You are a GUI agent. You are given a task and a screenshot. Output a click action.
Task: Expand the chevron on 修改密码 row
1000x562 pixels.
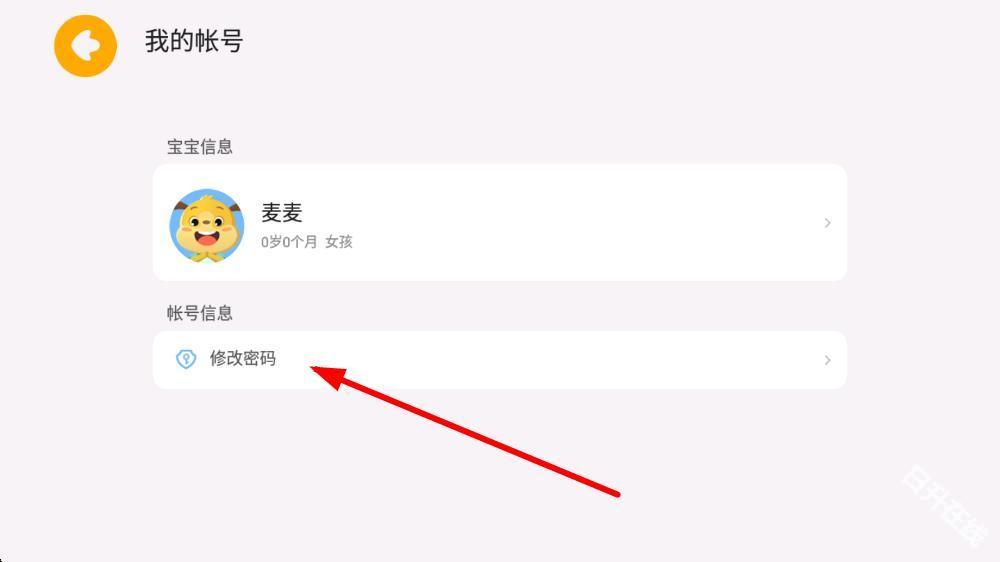(827, 360)
